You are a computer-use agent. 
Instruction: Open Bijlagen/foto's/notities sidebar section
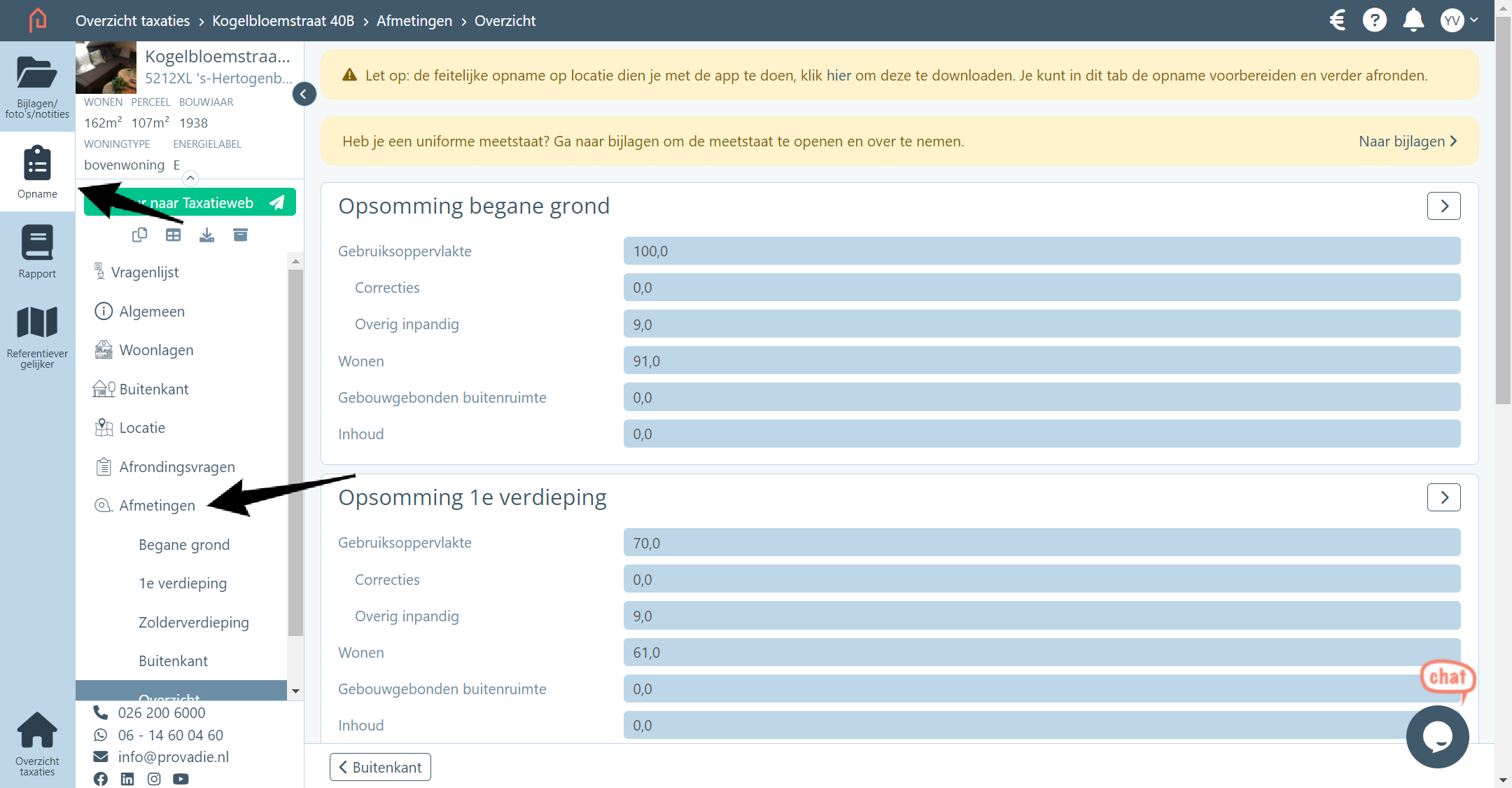point(37,87)
